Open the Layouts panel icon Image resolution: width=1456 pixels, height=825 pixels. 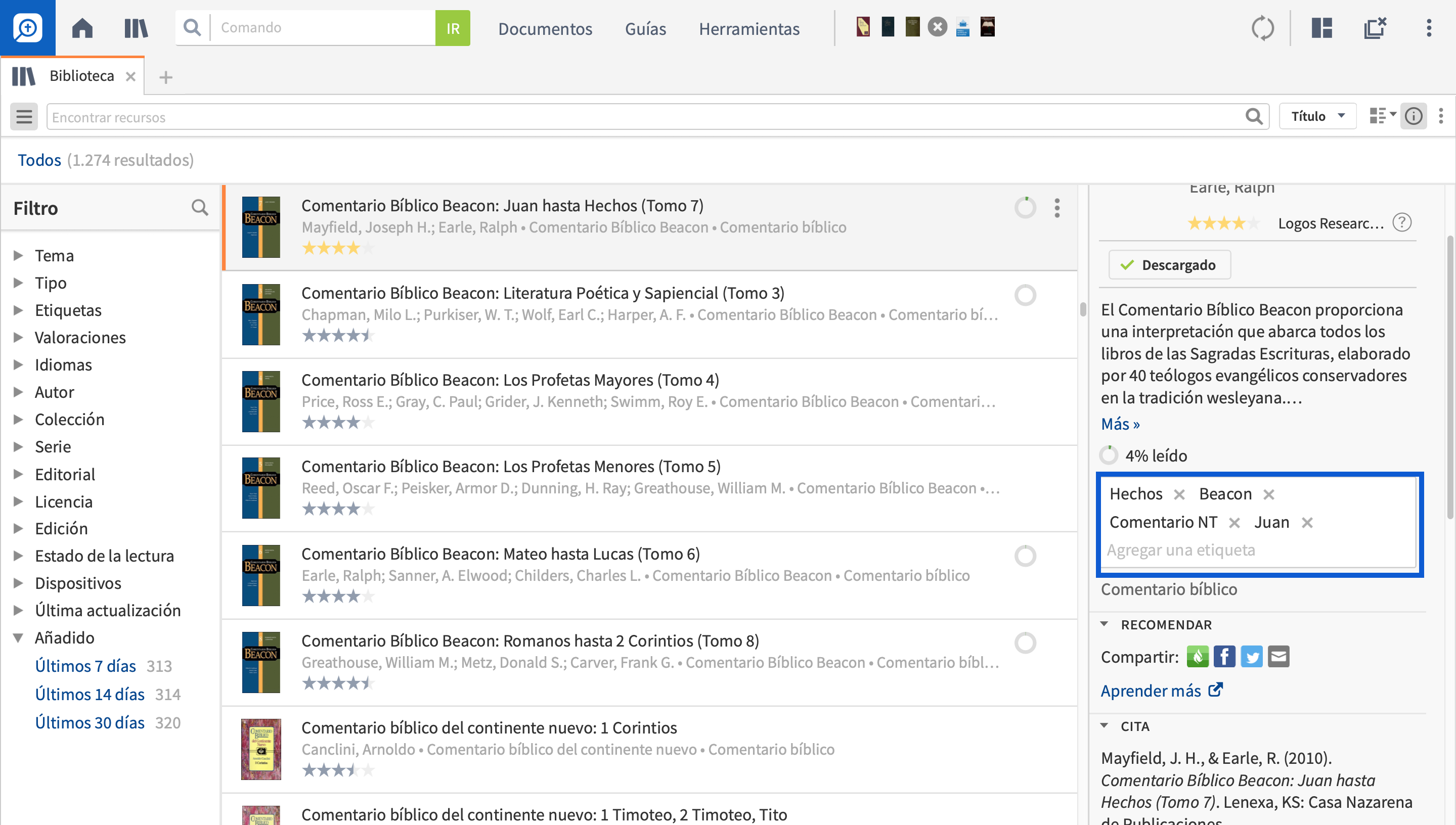tap(1321, 28)
